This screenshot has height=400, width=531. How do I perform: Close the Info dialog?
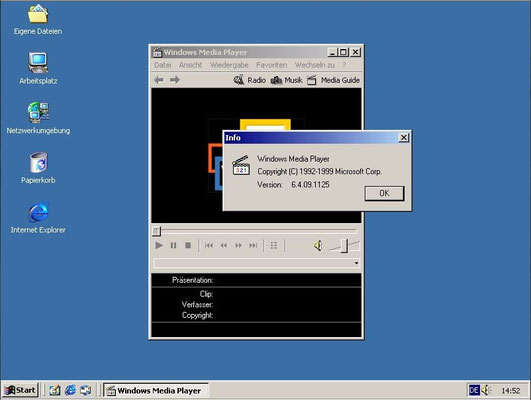pos(403,138)
